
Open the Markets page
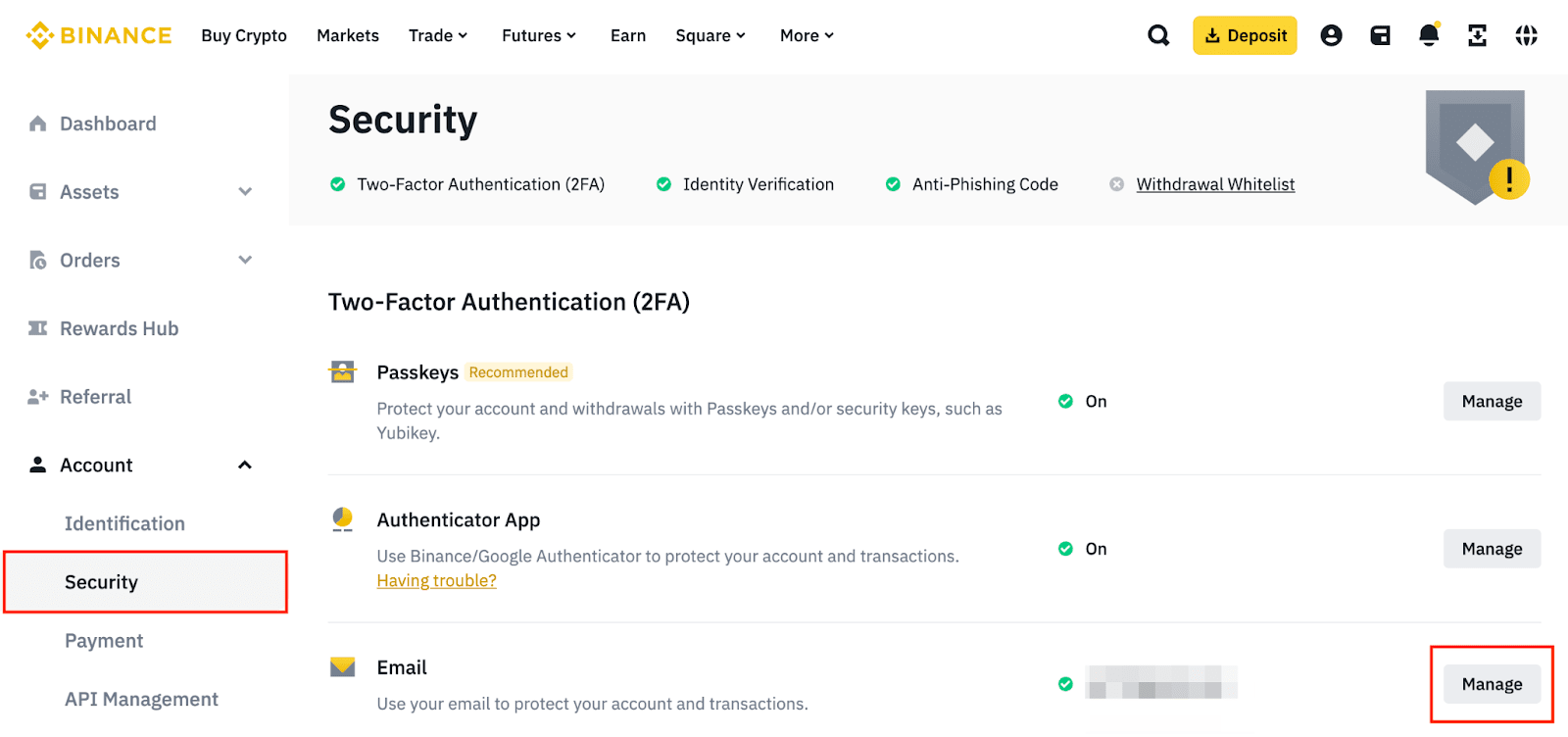(x=348, y=35)
